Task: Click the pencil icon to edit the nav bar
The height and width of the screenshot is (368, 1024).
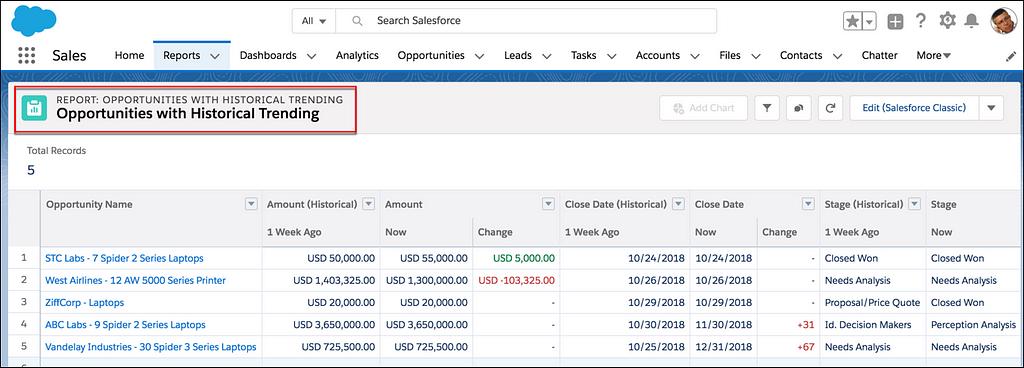Action: click(x=1010, y=56)
